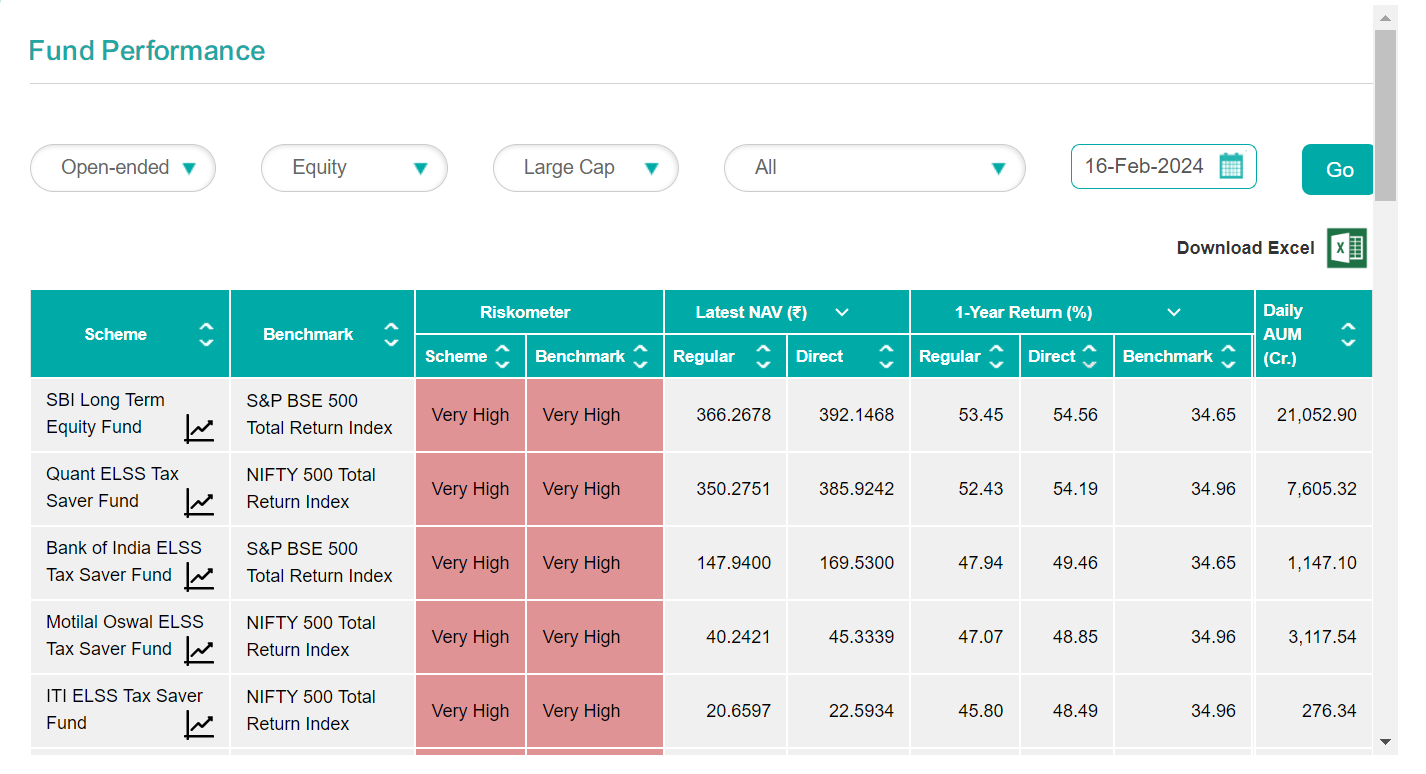1426x774 pixels.
Task: Click NAV value 147.9400
Action: pos(733,563)
